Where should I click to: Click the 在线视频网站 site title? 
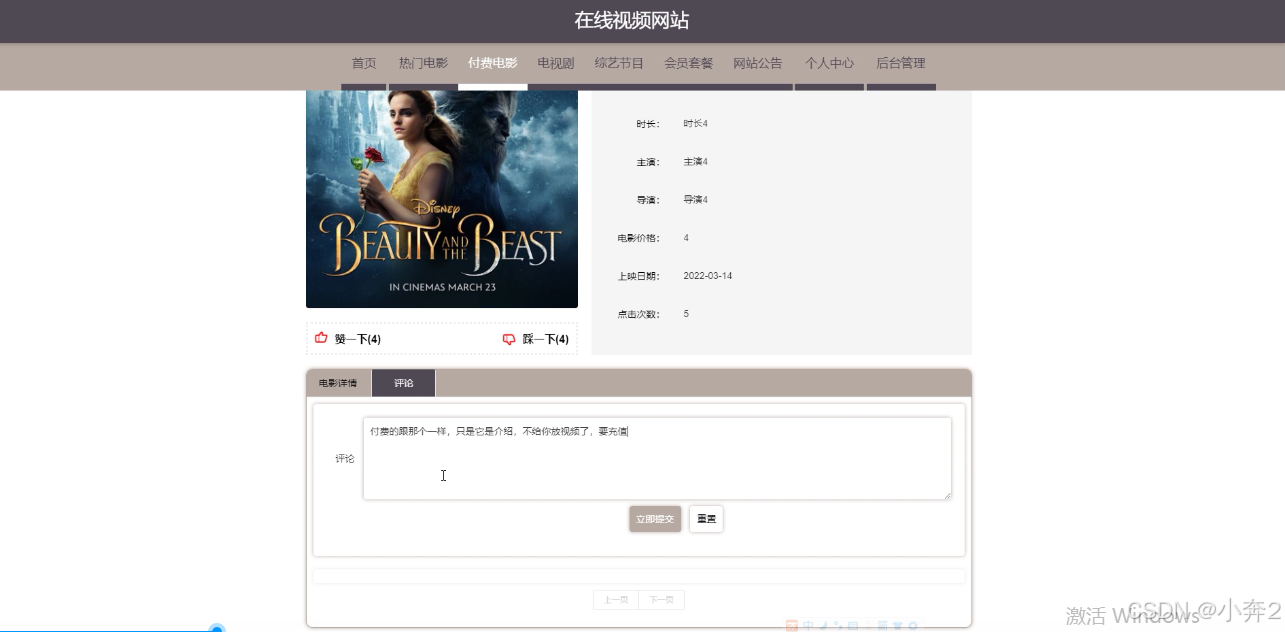coord(632,21)
